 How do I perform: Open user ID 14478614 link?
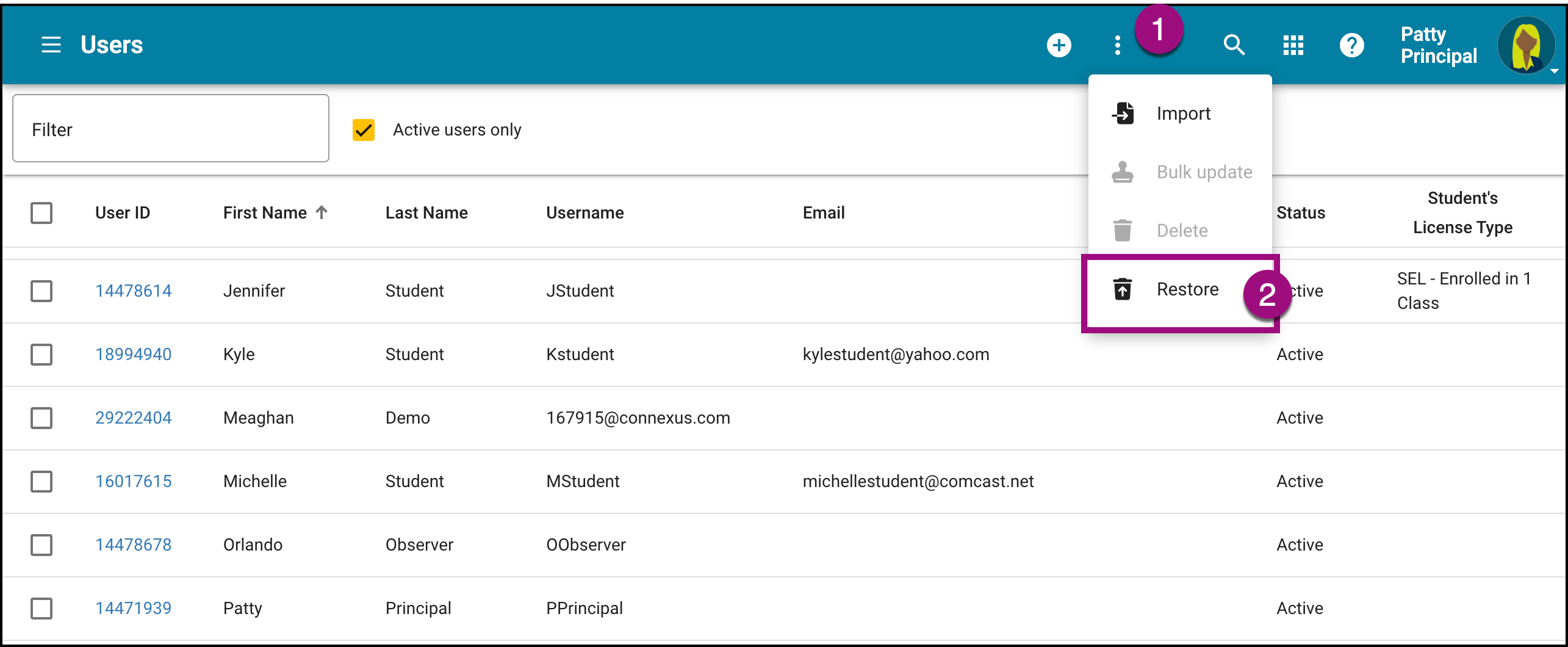133,291
